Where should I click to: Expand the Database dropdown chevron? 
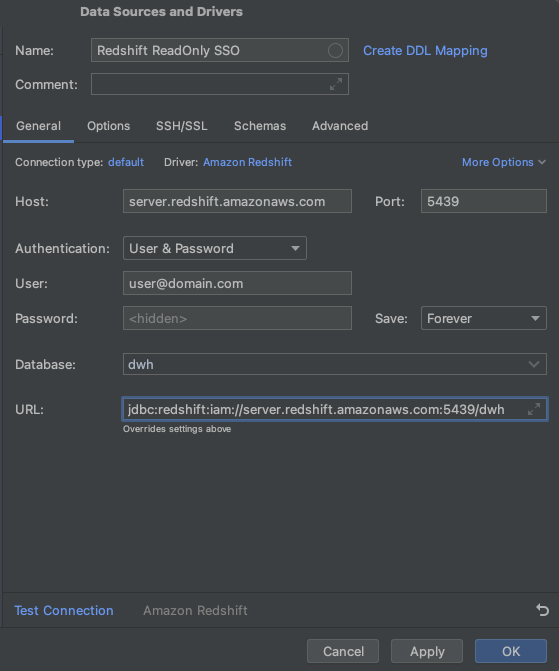[x=534, y=364]
